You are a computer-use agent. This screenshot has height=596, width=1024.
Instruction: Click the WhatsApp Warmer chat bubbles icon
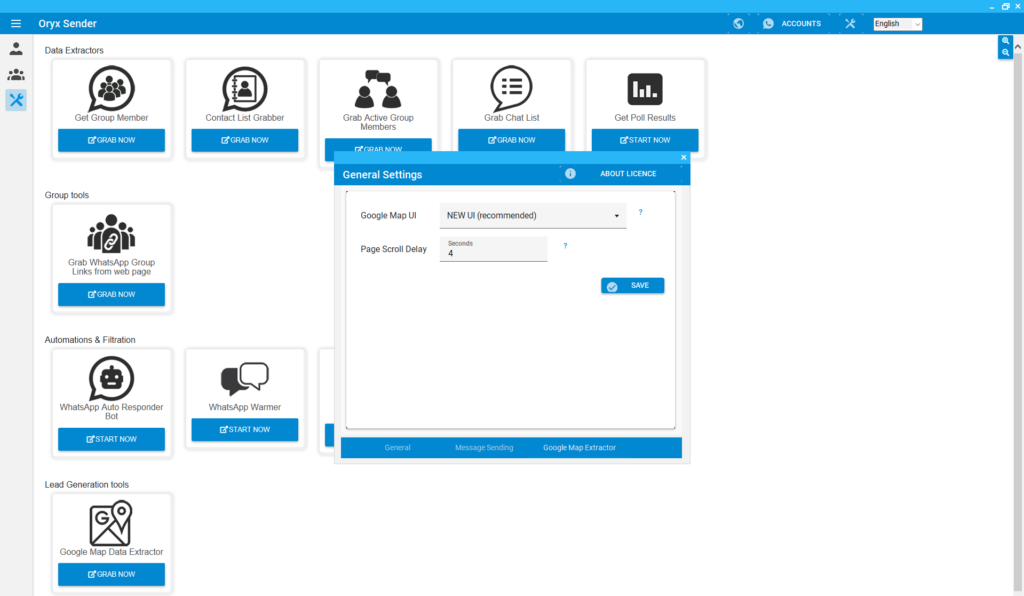(245, 379)
